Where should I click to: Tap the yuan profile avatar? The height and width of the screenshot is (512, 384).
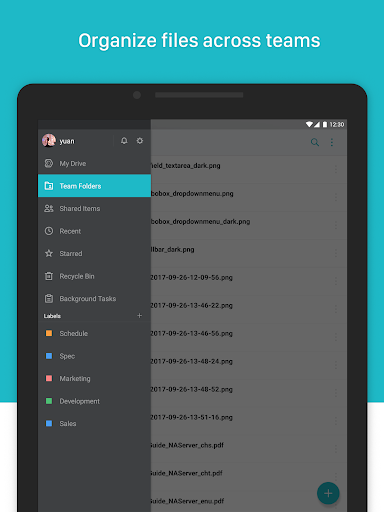tap(49, 141)
